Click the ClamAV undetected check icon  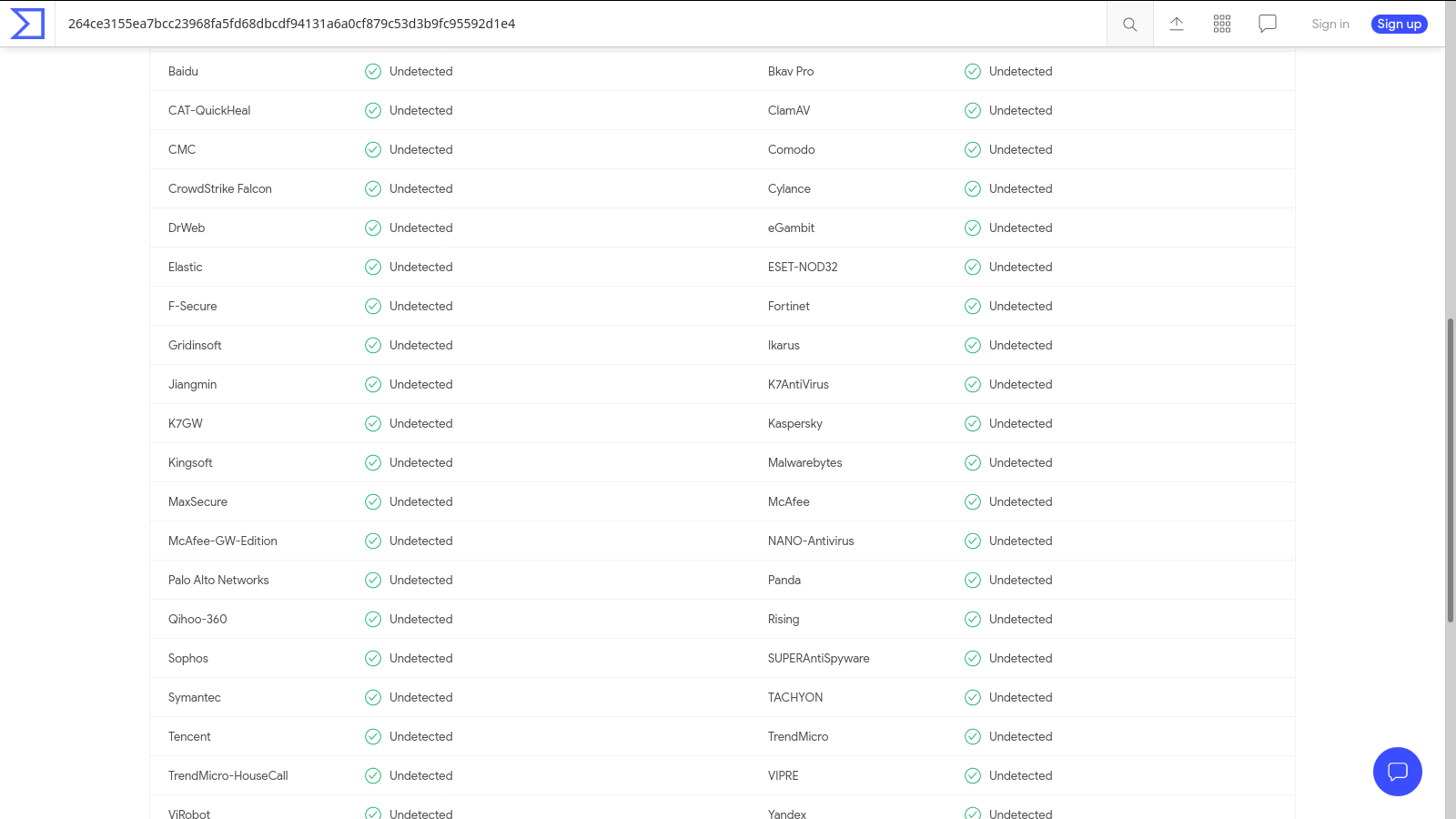pyautogui.click(x=972, y=110)
